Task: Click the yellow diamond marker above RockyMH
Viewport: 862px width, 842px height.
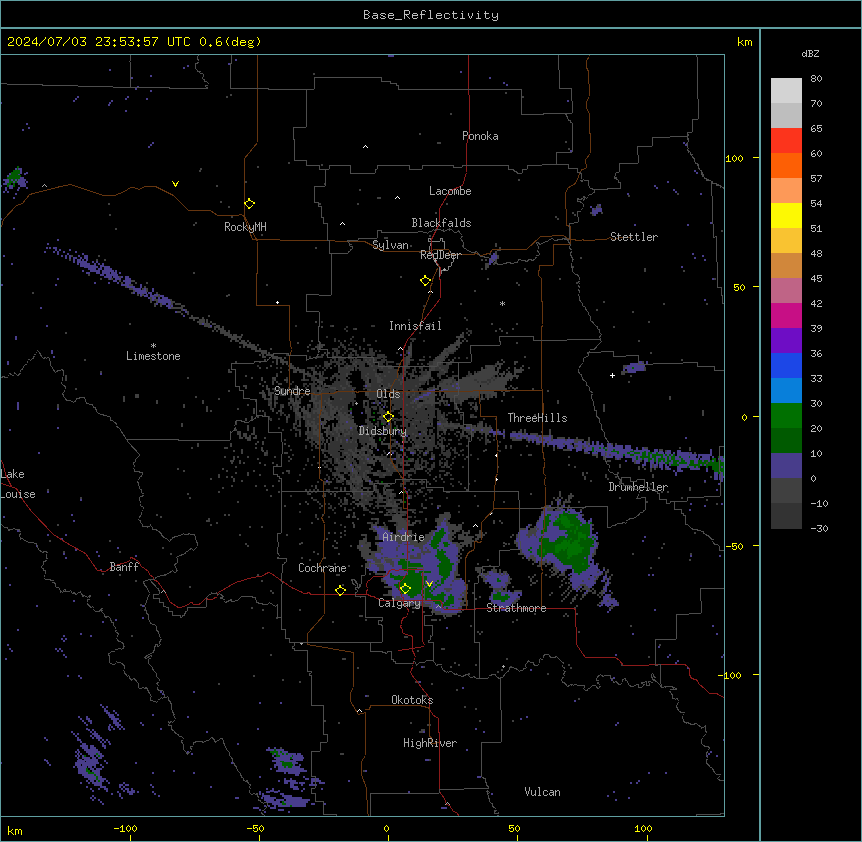Action: [x=250, y=204]
